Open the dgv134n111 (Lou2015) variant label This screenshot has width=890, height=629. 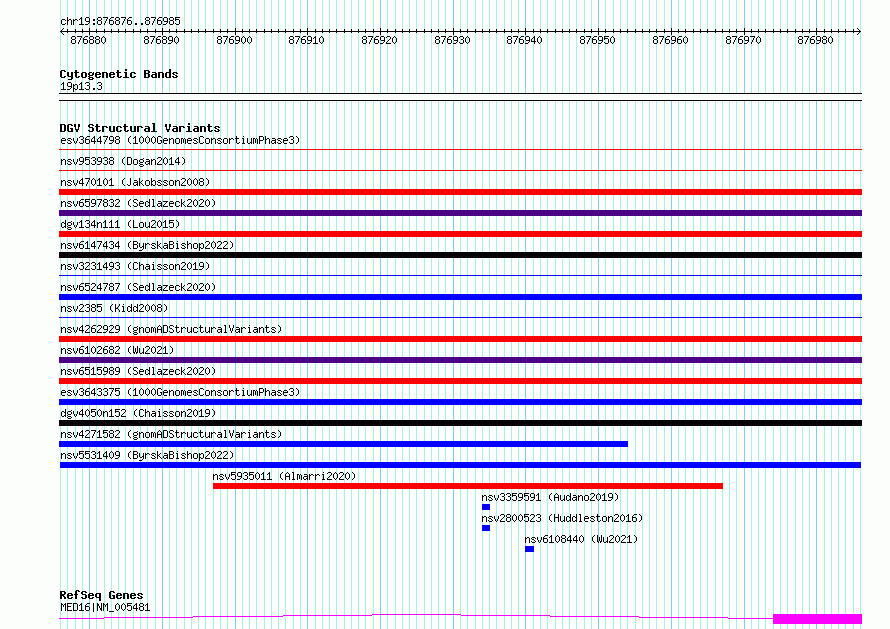[120, 224]
